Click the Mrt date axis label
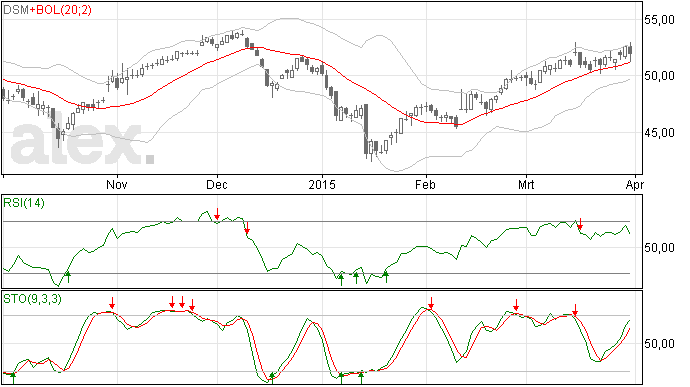 click(x=526, y=184)
